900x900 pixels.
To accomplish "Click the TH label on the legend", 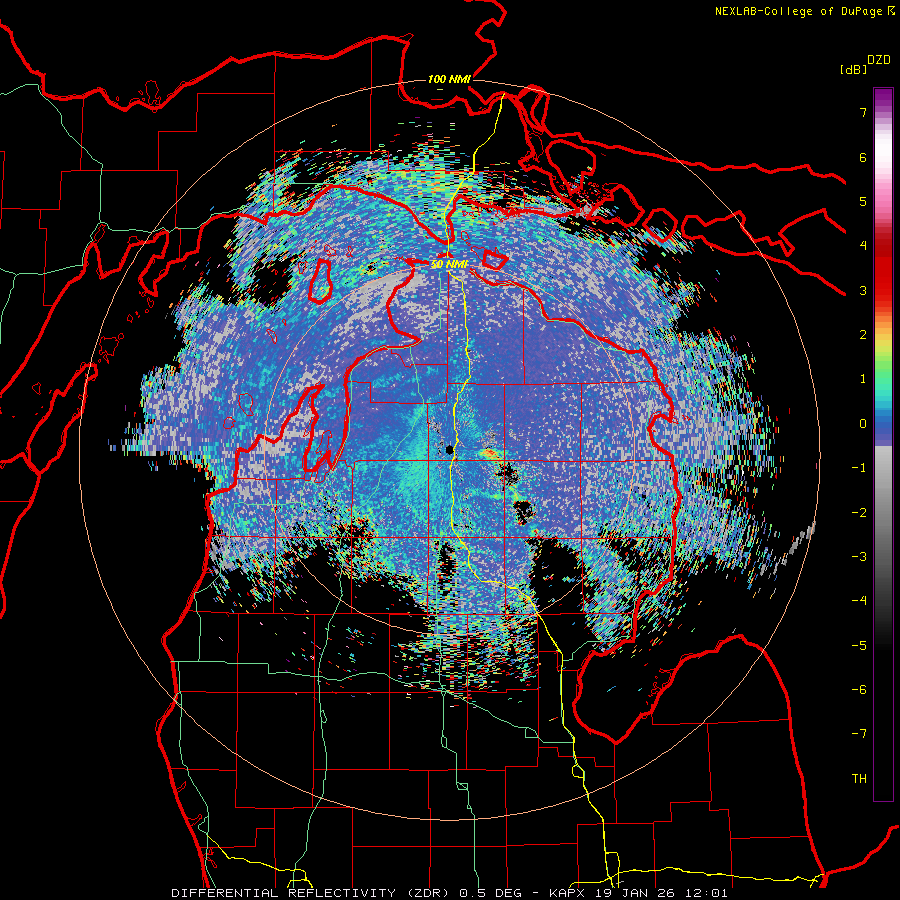I will tap(859, 779).
